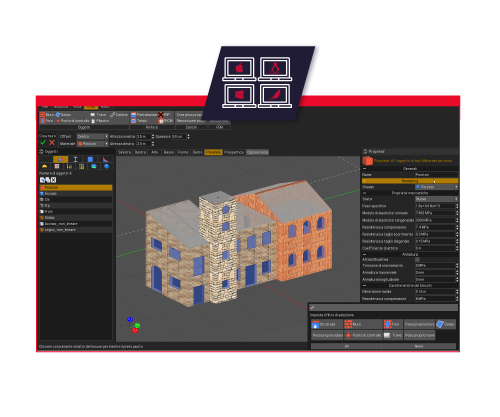Toggle the Punto di controllo selection filter
Viewport: 500px width, 417px height.
pyautogui.click(x=363, y=335)
